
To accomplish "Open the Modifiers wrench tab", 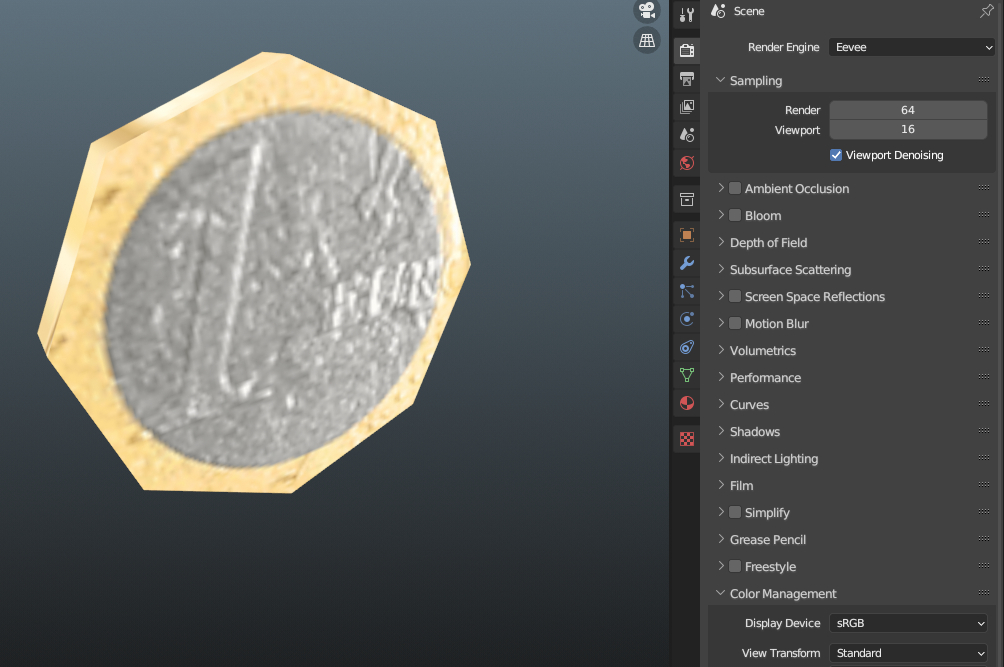I will (686, 263).
